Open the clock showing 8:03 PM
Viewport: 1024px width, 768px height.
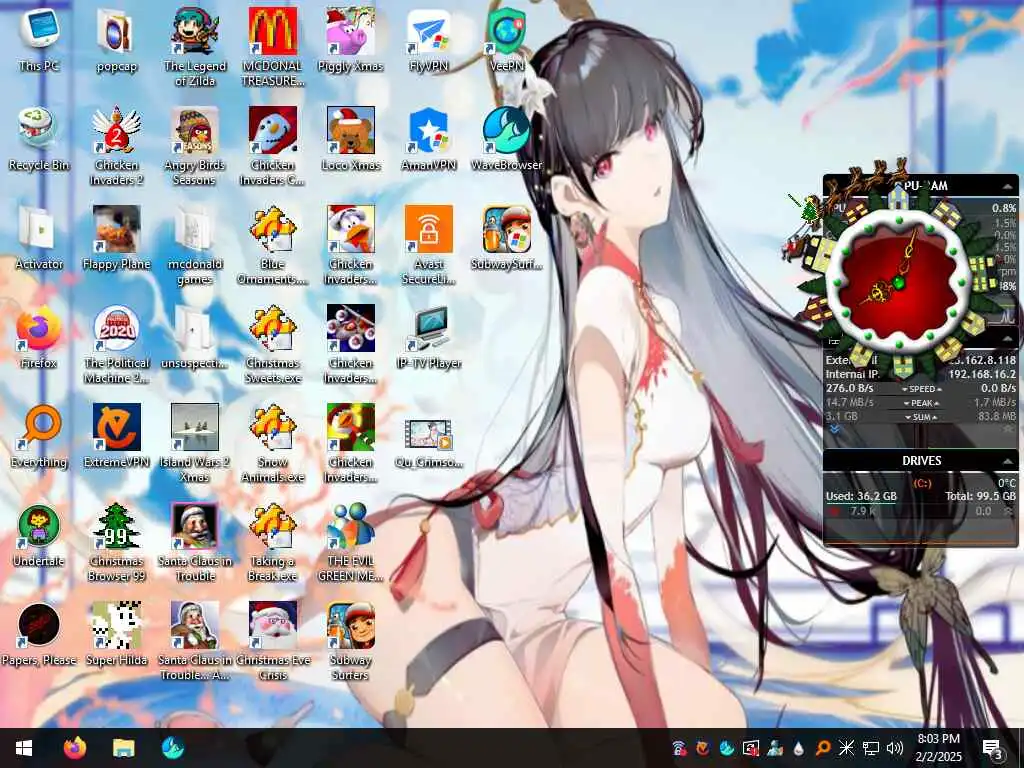[x=938, y=748]
